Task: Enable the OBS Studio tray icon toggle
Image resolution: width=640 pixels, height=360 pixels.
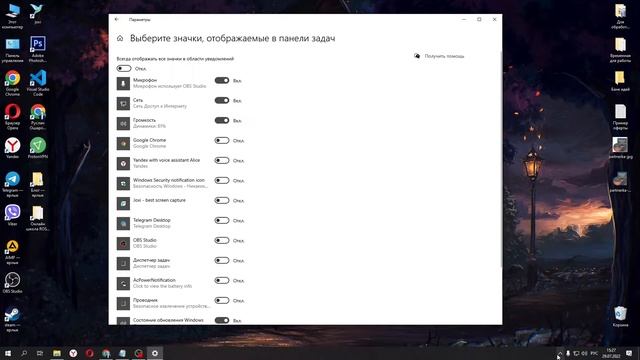Action: 222,240
